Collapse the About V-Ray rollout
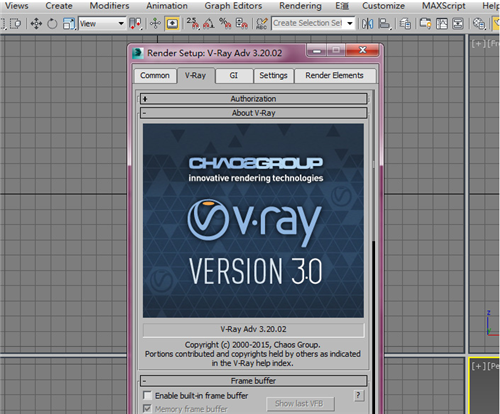 [x=253, y=113]
